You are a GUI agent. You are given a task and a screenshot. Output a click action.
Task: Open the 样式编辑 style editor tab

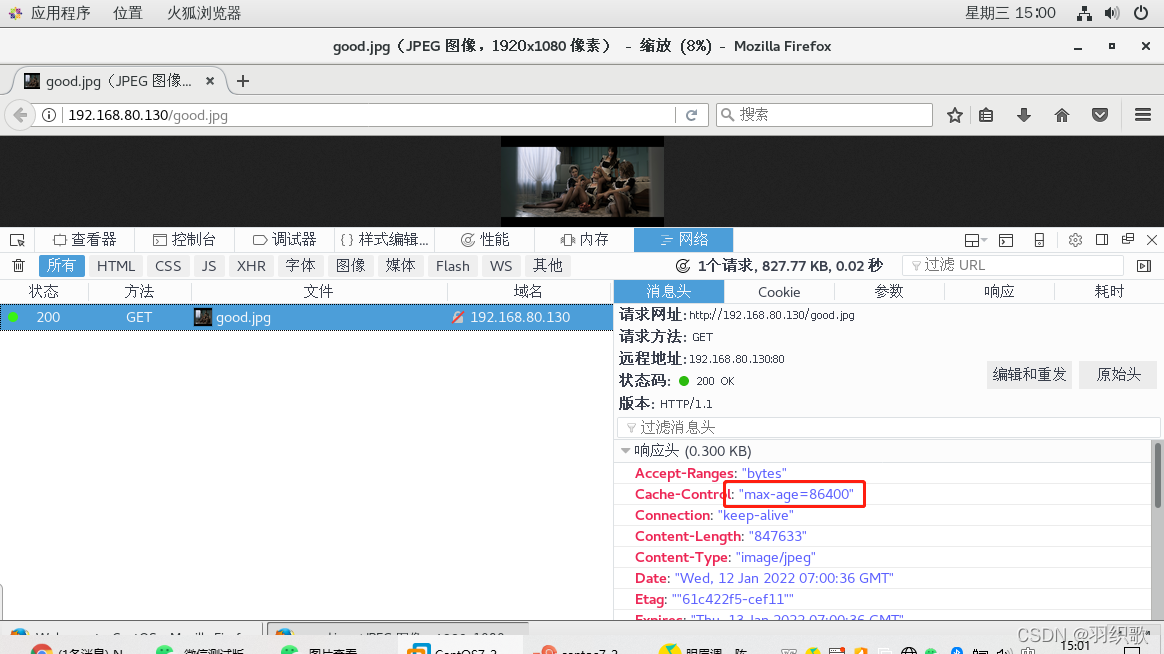(x=384, y=240)
